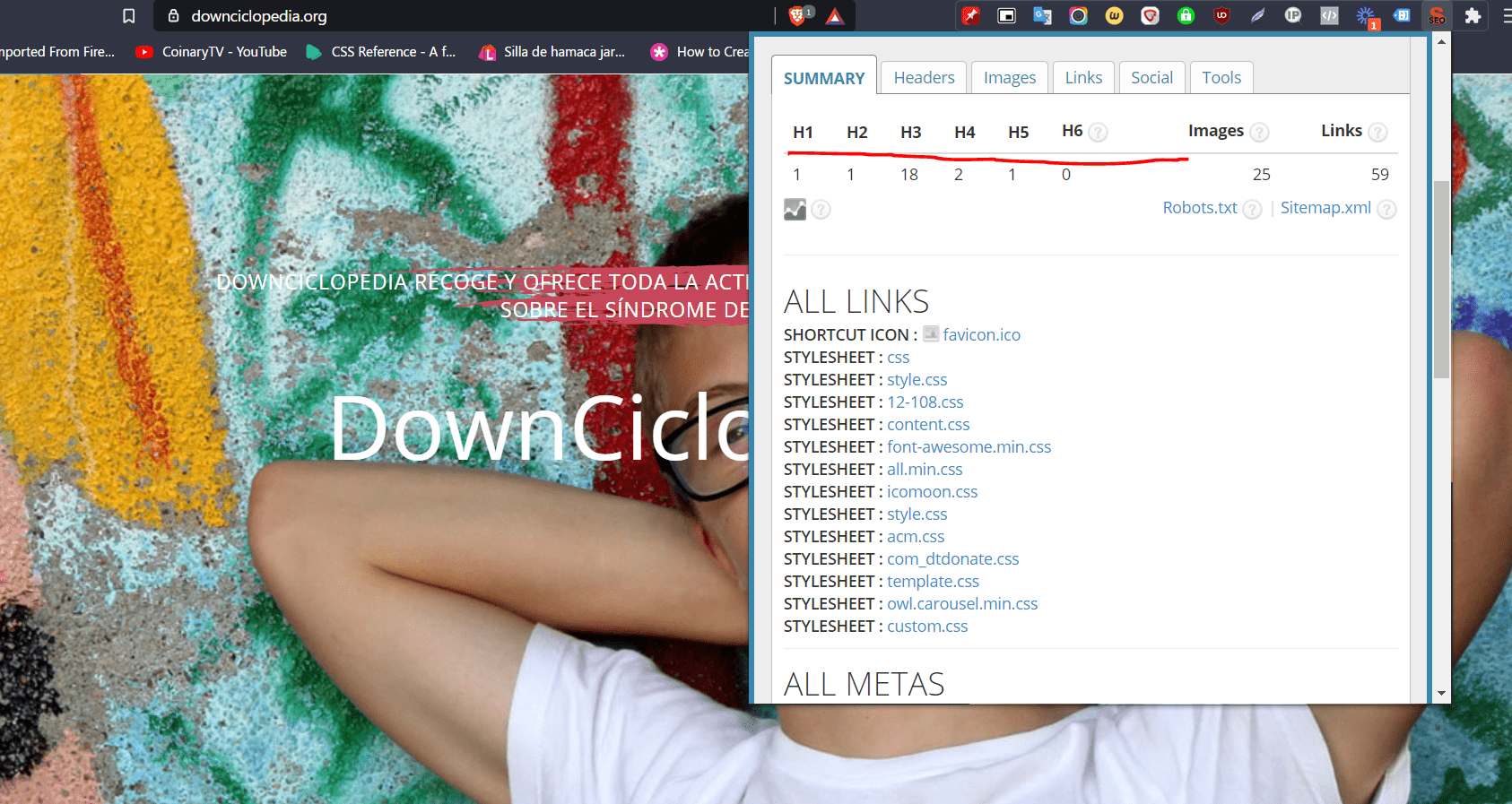The height and width of the screenshot is (804, 1512).
Task: Open the green padlock extension
Action: tap(1186, 15)
